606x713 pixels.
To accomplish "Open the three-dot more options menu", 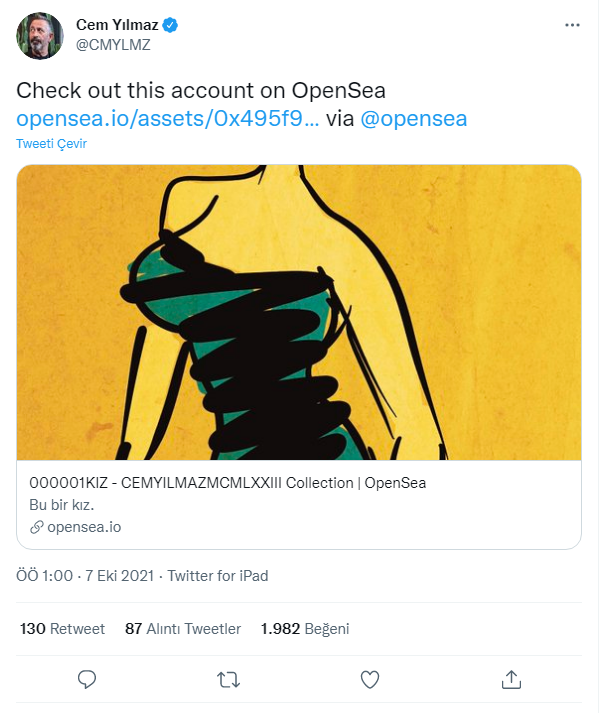I will pyautogui.click(x=571, y=24).
